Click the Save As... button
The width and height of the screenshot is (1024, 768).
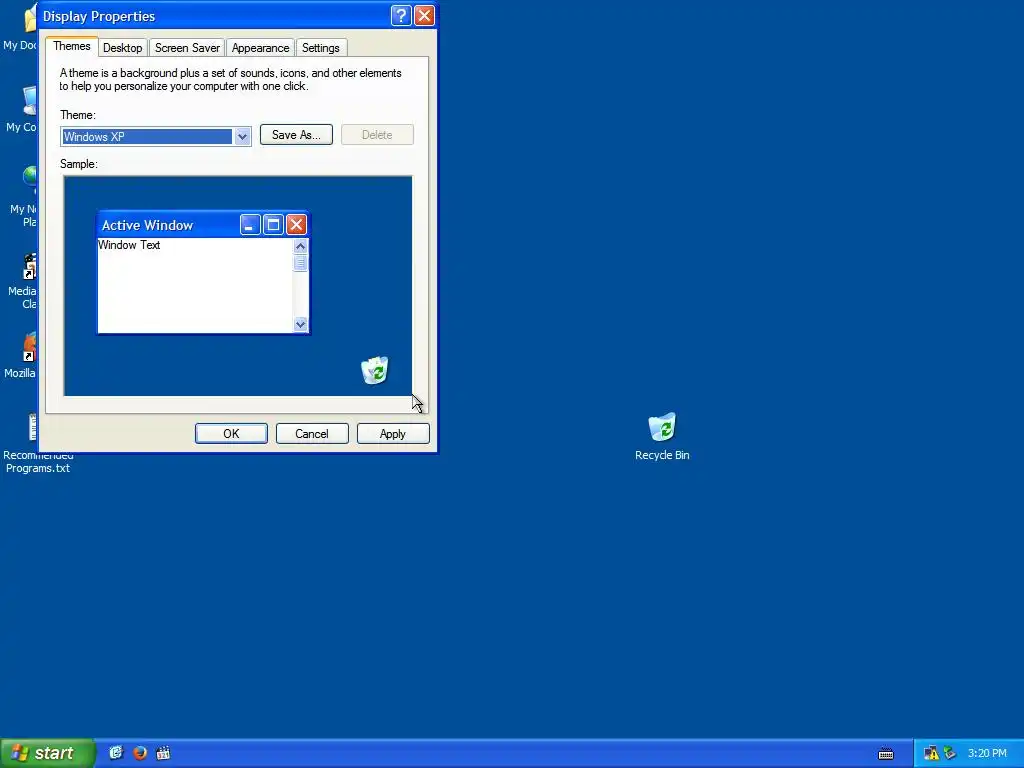point(296,135)
